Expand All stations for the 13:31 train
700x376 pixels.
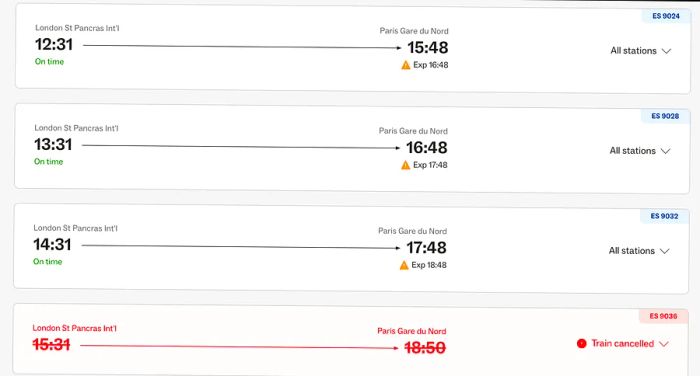[x=639, y=151]
